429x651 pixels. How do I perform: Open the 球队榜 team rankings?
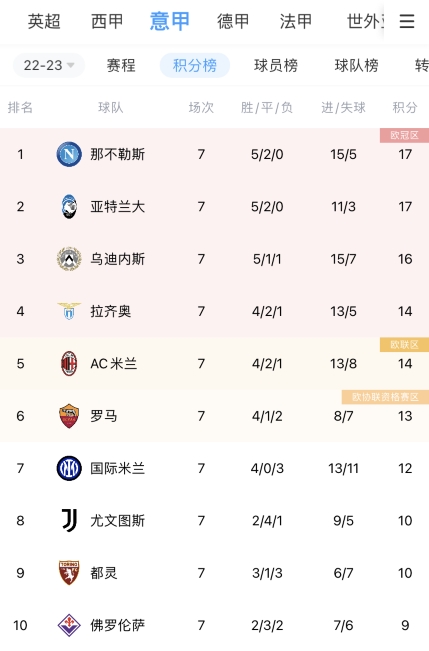point(356,66)
